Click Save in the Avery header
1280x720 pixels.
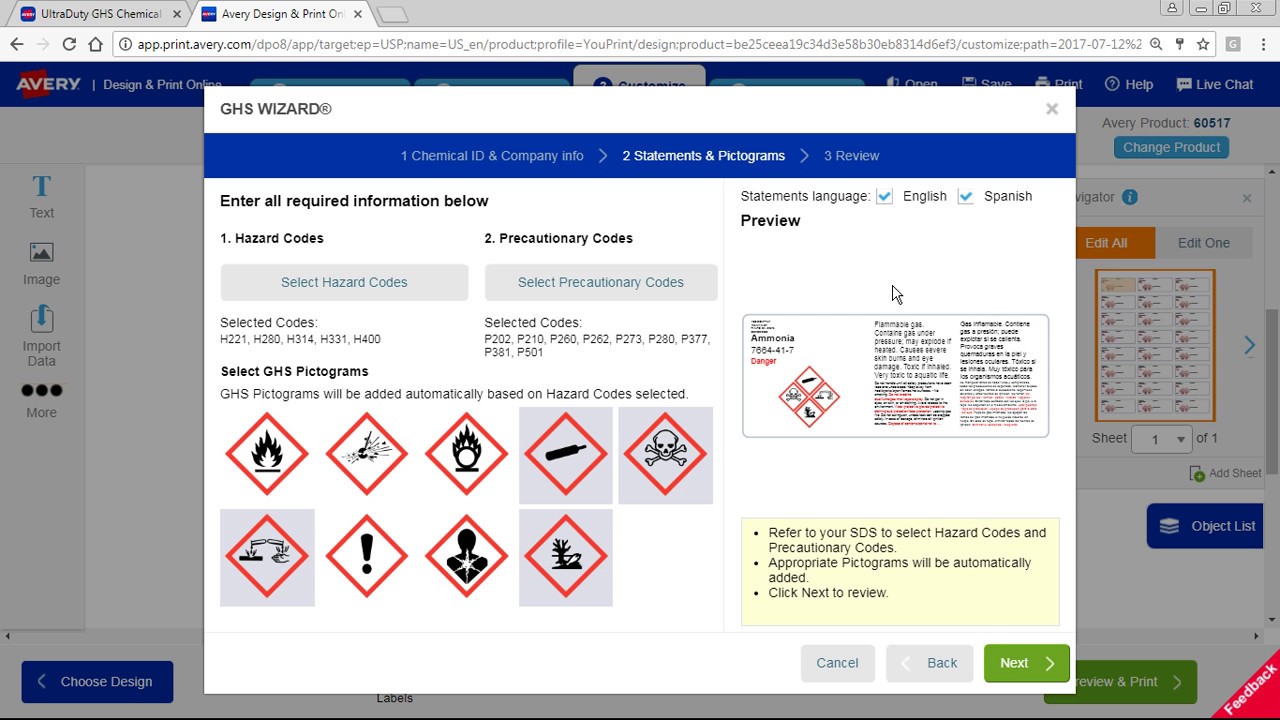coord(986,84)
